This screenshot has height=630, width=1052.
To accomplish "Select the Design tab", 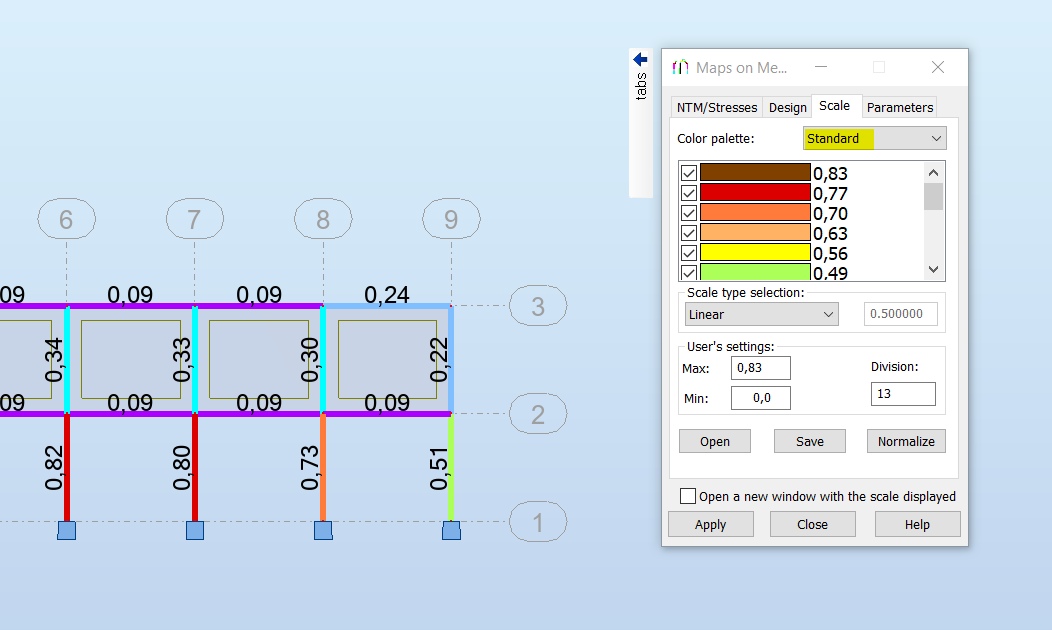I will 788,107.
